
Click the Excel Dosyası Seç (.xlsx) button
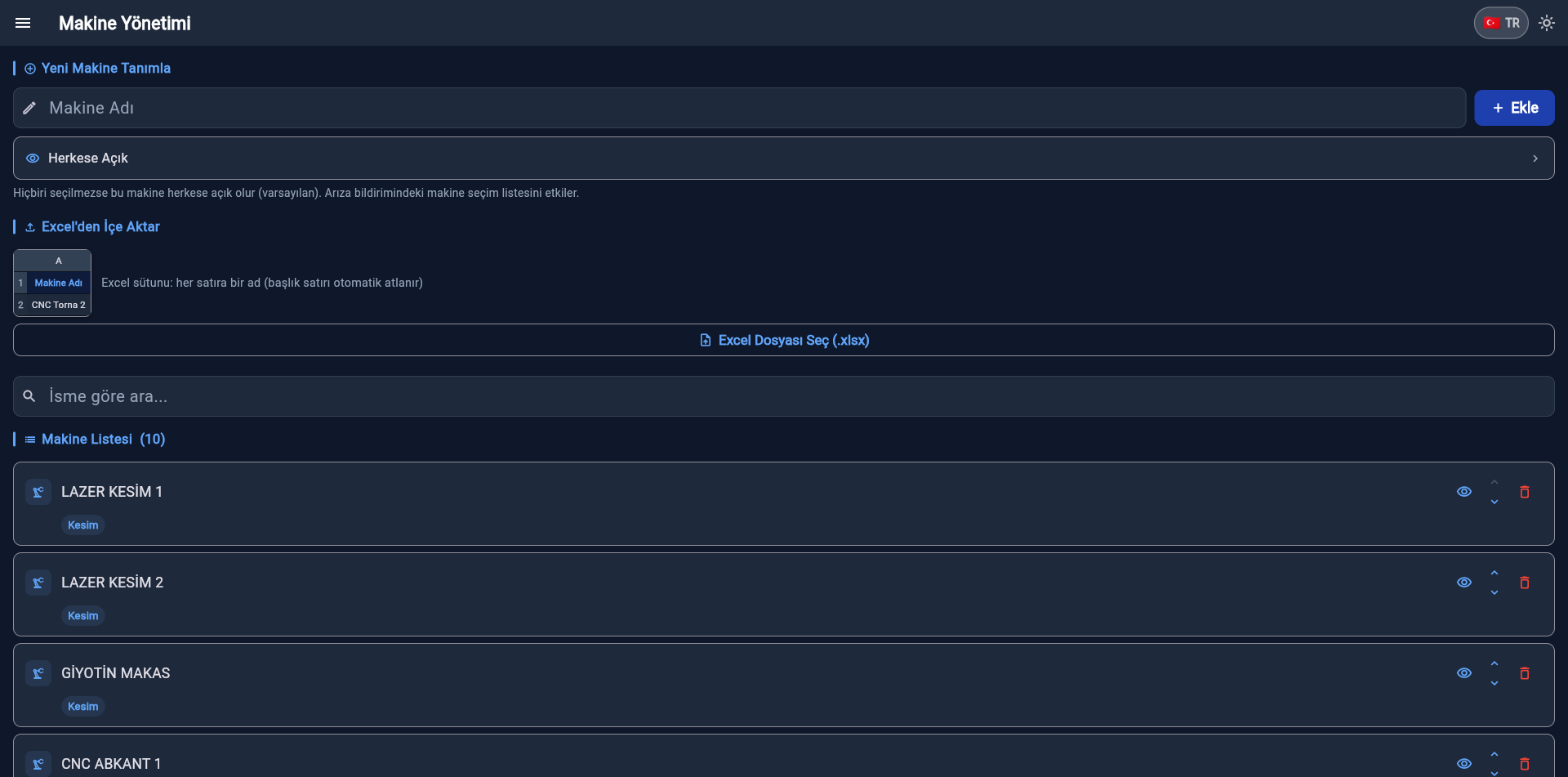click(783, 340)
